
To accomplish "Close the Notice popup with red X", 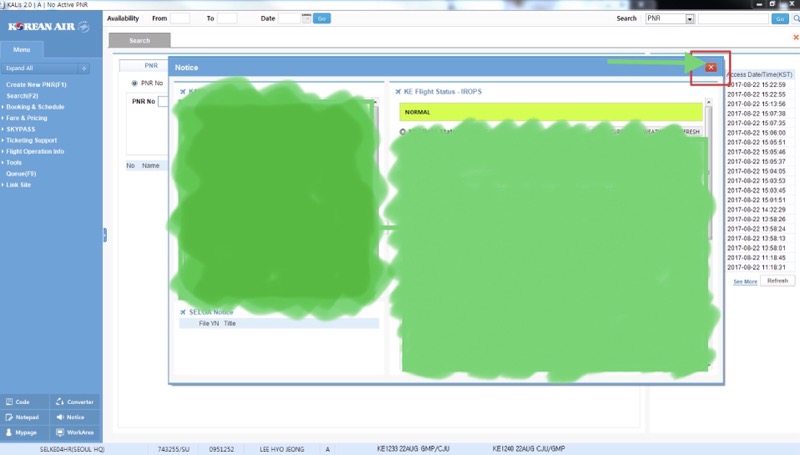I will click(x=711, y=67).
